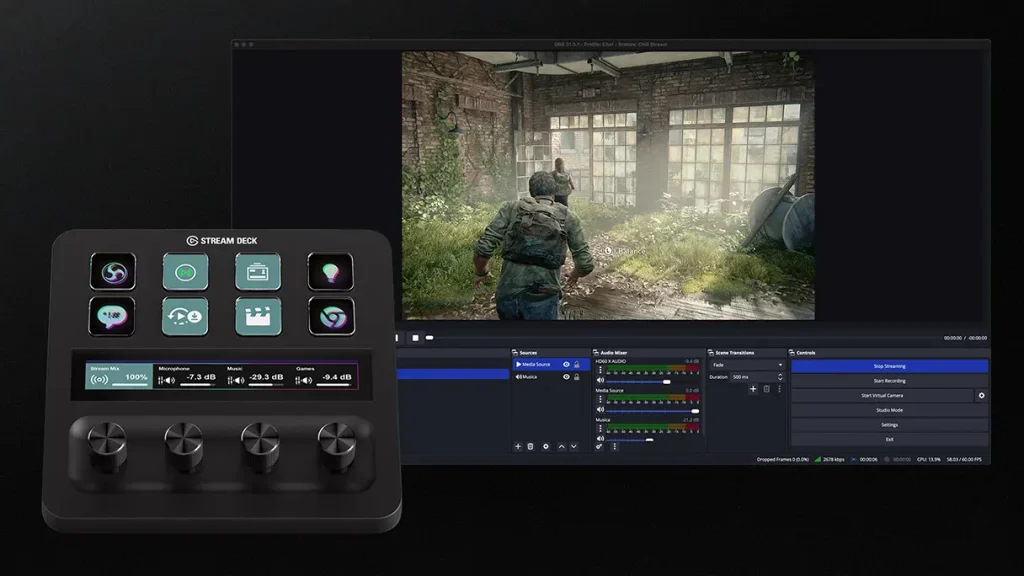Screen dimensions: 1024x576
Task: Click the Controls dock header icon
Action: pos(792,353)
